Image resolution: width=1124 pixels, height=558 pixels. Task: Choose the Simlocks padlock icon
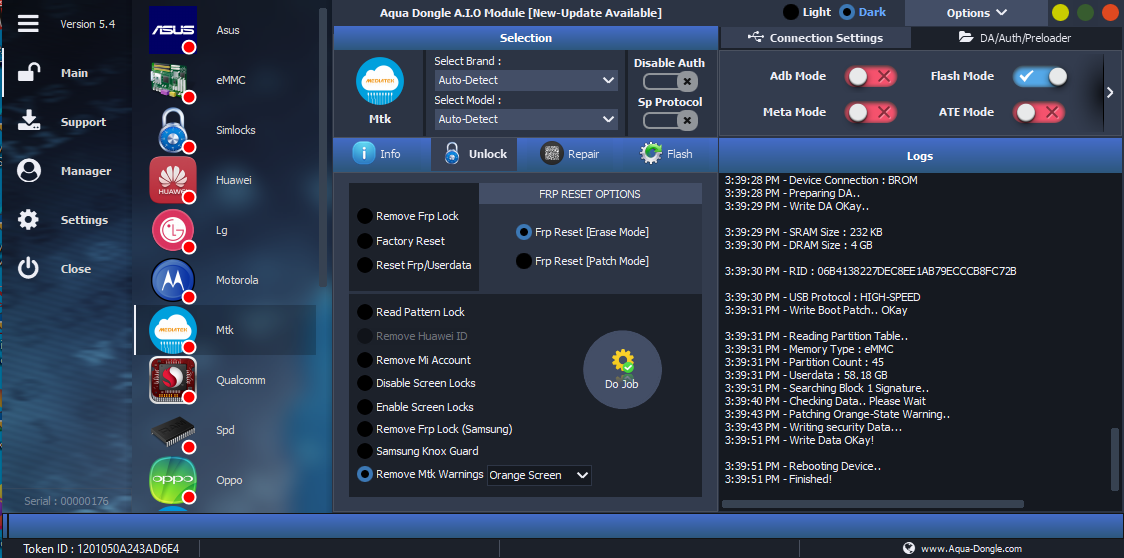(173, 130)
